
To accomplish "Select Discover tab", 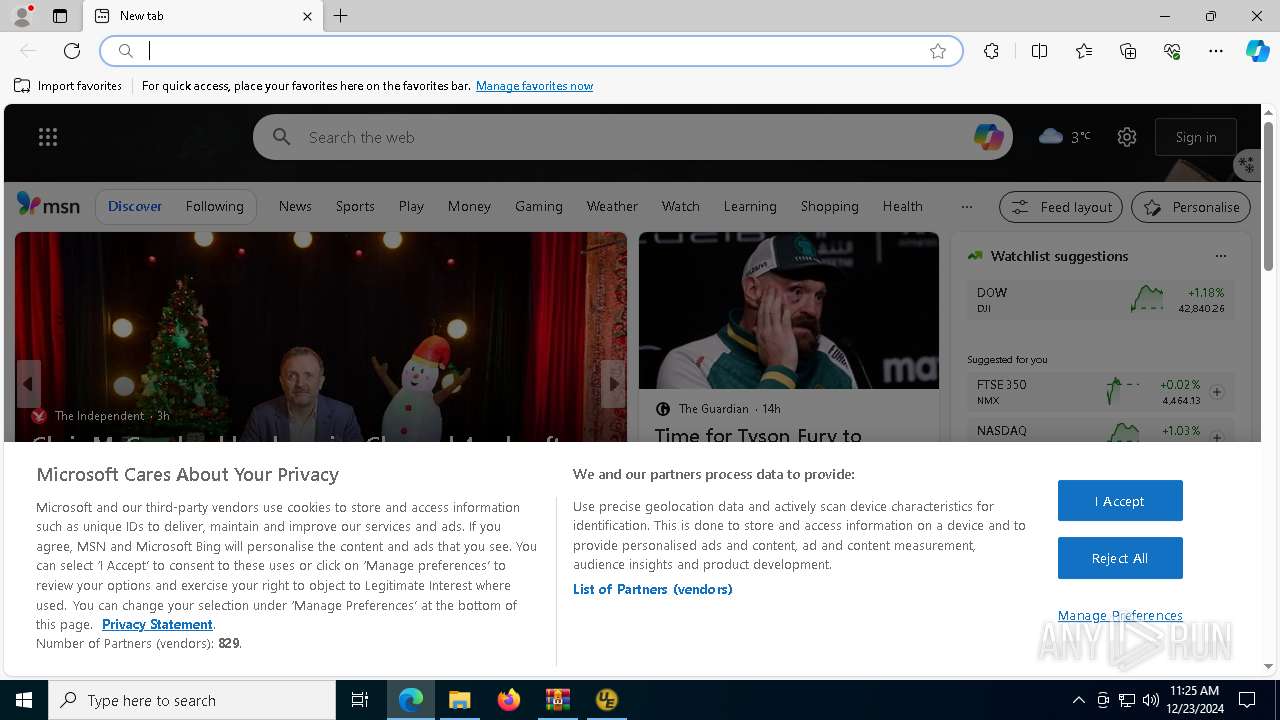I will click(135, 206).
